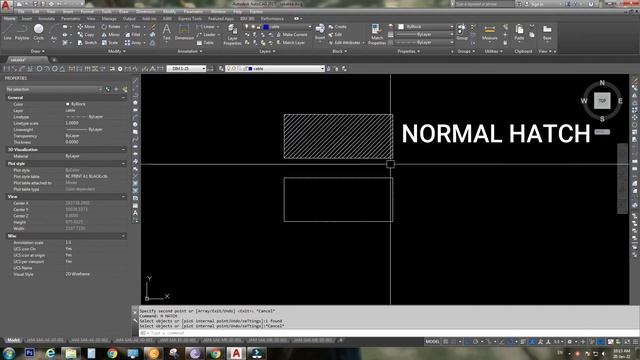The width and height of the screenshot is (640, 360).
Task: Toggle Clean Screen in status bar
Action: pyautogui.click(x=627, y=341)
